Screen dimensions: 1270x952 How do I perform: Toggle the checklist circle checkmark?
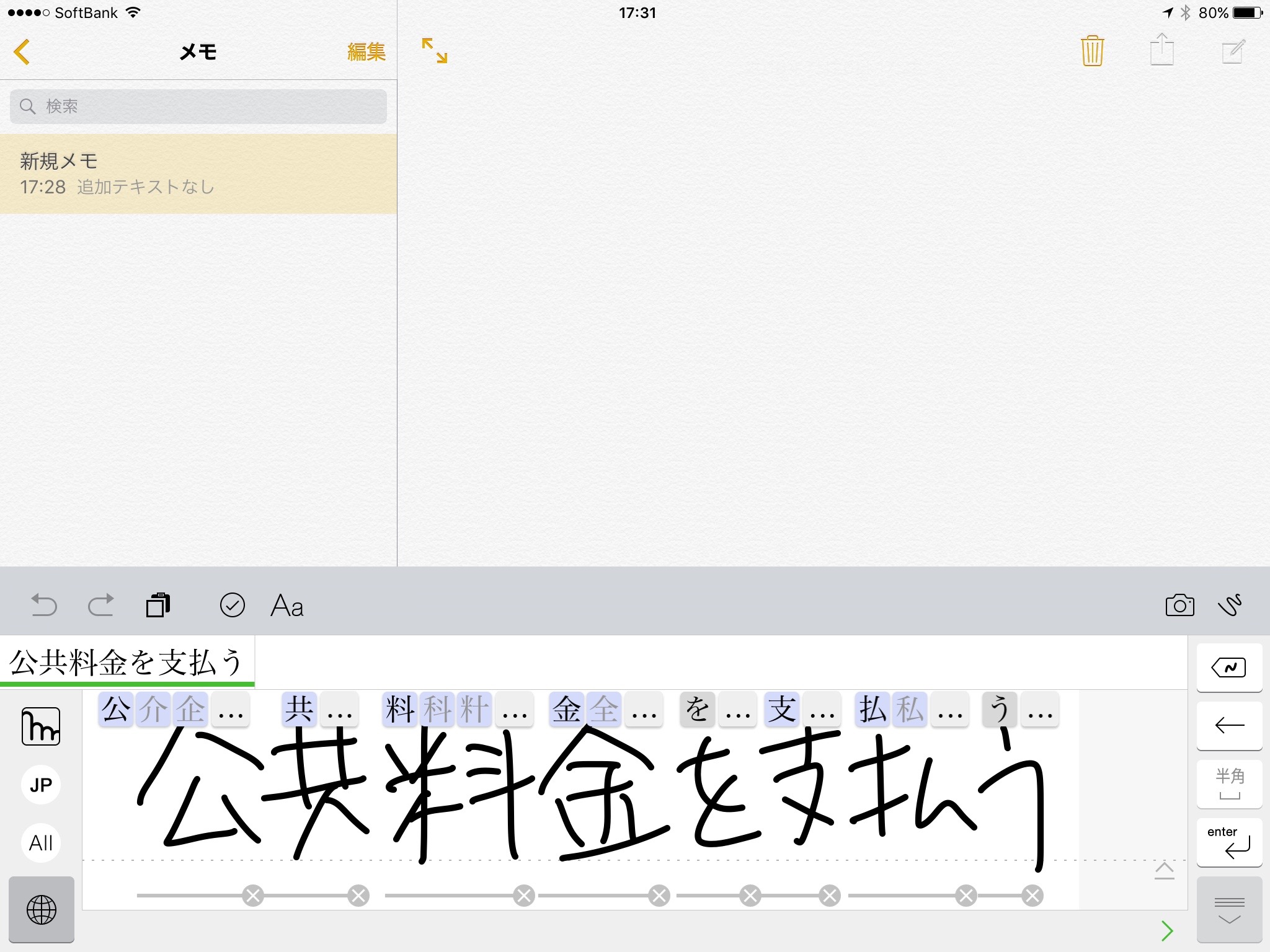tap(233, 605)
